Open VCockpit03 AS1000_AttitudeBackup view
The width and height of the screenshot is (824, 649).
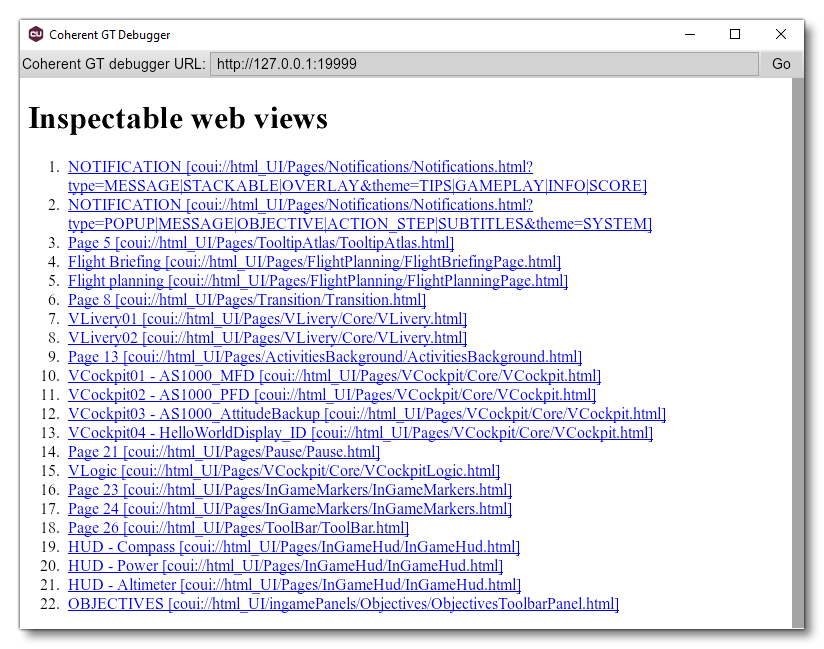click(x=364, y=413)
